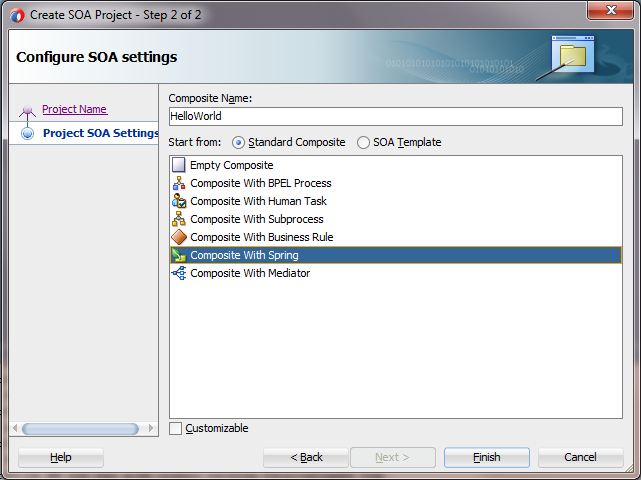Viewport: 641px width, 480px height.
Task: Close the Create SOA Project dialog
Action: 610,10
